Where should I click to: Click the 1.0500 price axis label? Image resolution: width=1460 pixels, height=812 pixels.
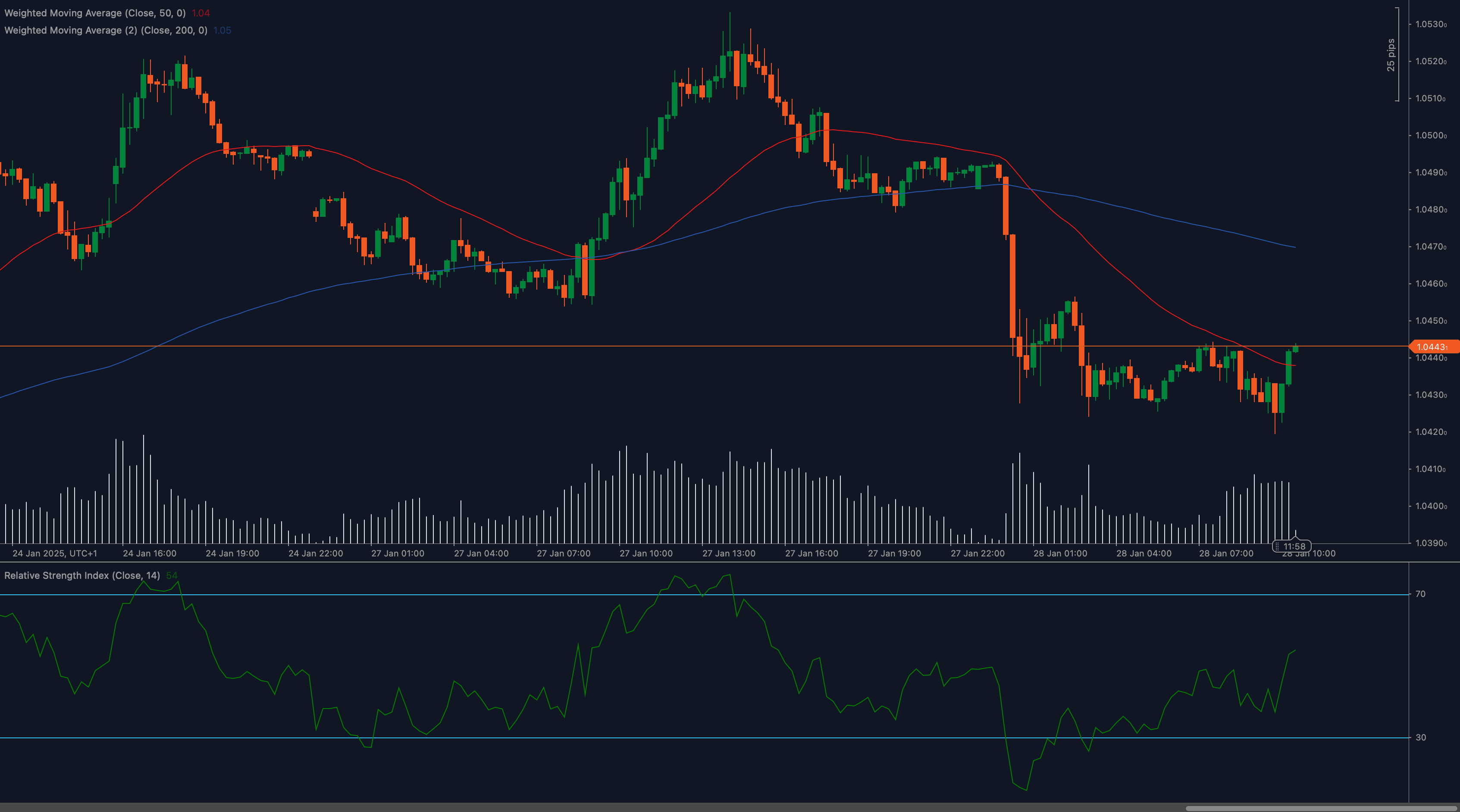tap(1431, 135)
